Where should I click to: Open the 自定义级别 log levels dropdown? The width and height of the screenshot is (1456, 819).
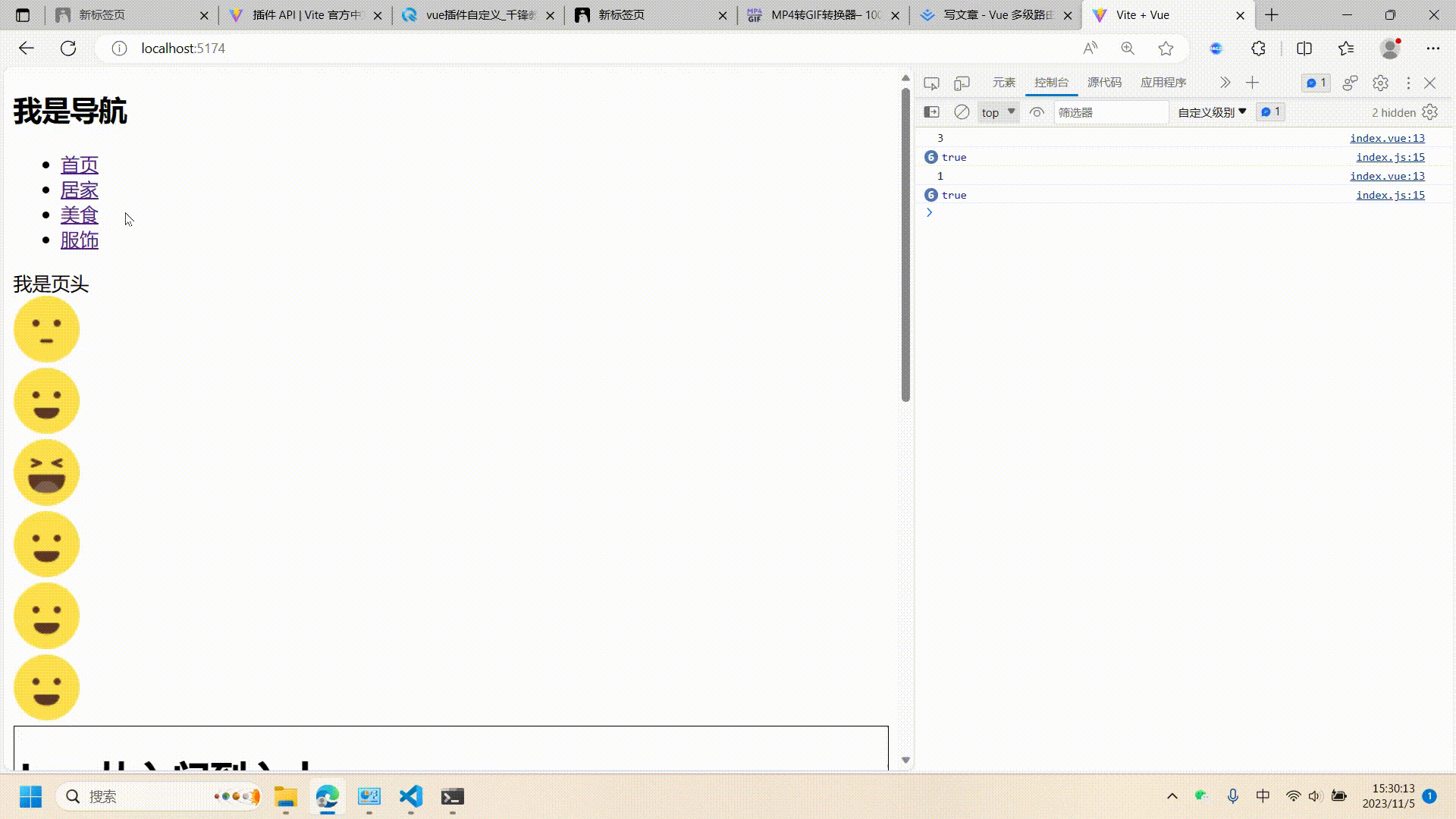coord(1210,111)
